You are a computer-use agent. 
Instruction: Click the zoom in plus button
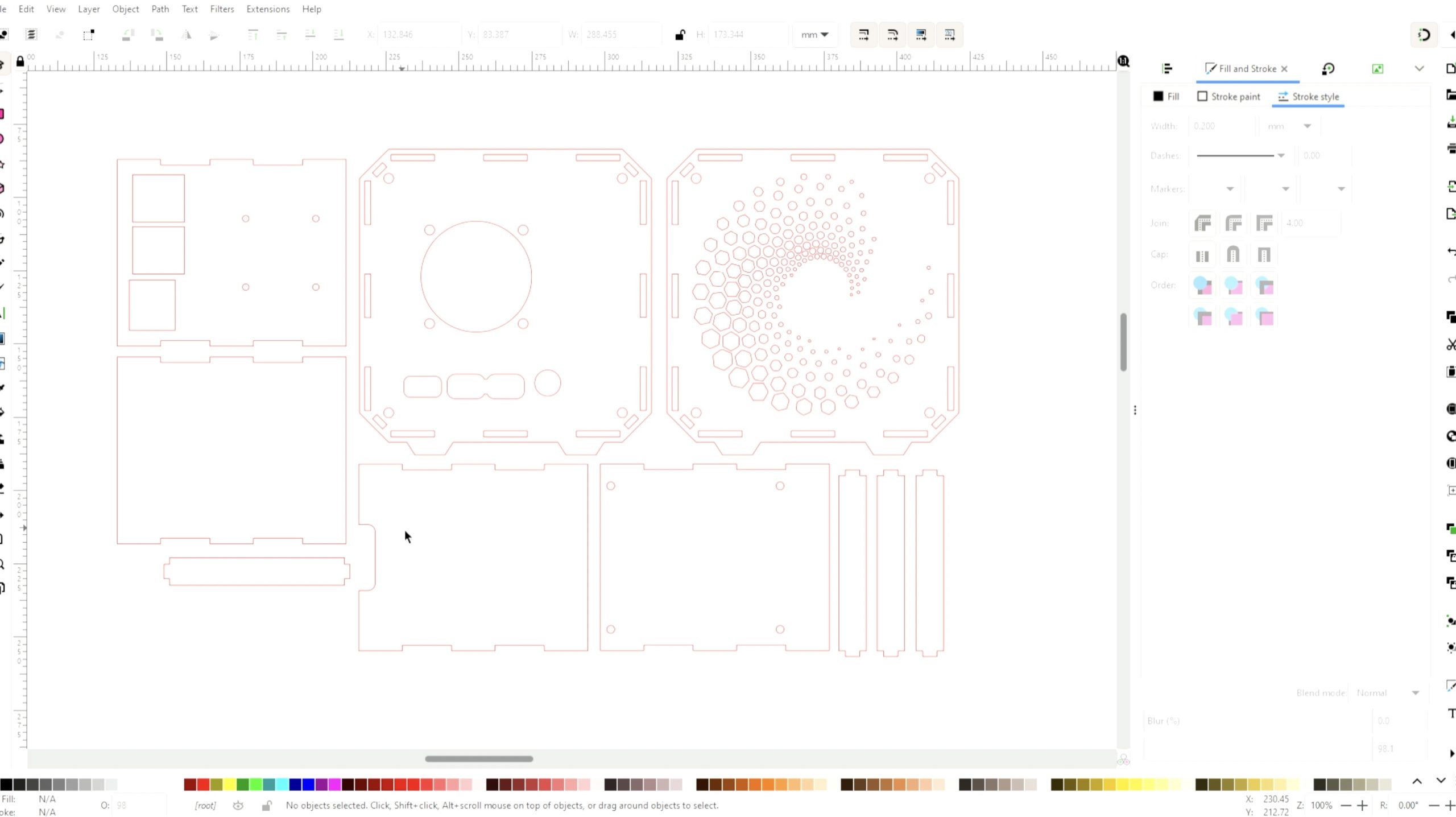pos(1362,805)
